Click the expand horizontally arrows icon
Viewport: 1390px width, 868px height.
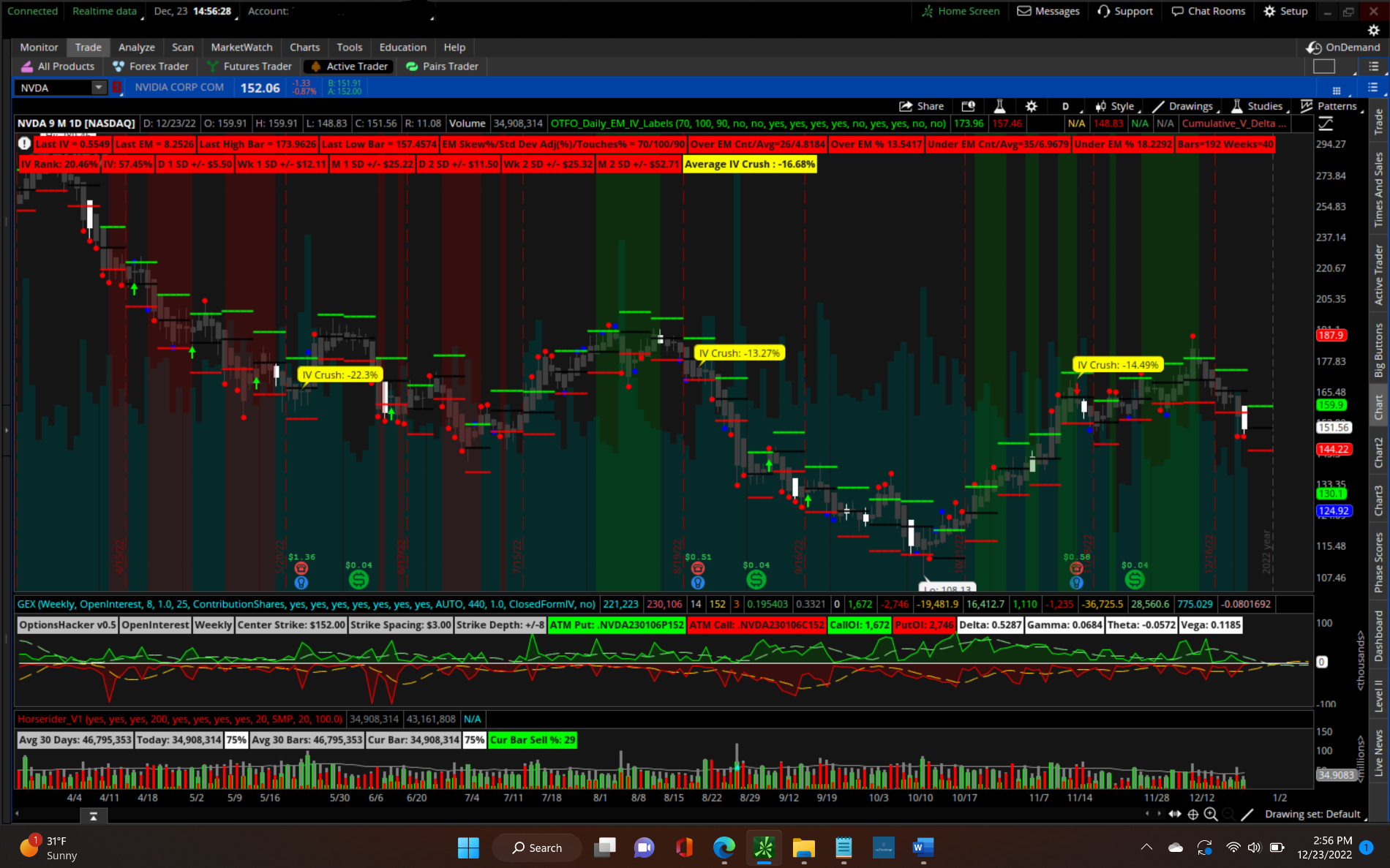pyautogui.click(x=1175, y=814)
